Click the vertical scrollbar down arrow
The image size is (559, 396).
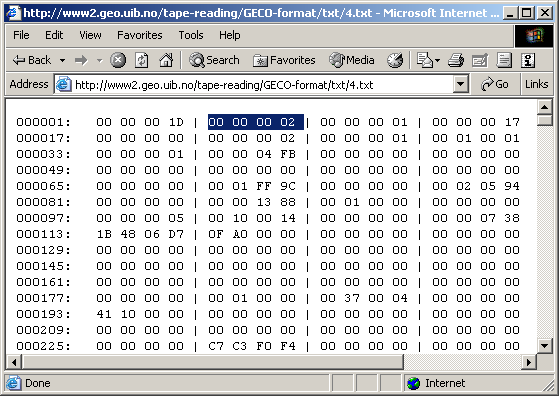(x=544, y=345)
